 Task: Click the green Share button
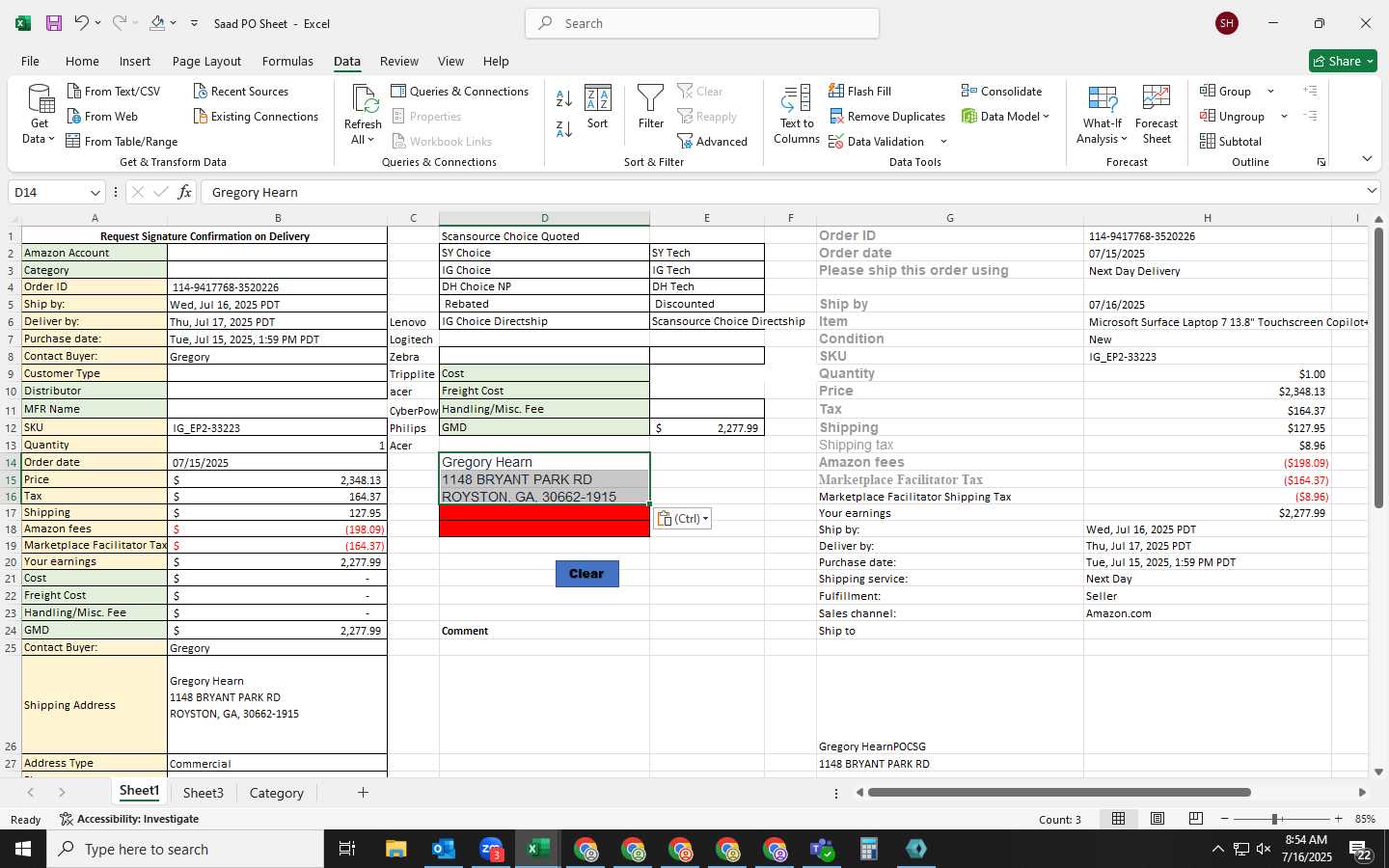click(x=1343, y=61)
